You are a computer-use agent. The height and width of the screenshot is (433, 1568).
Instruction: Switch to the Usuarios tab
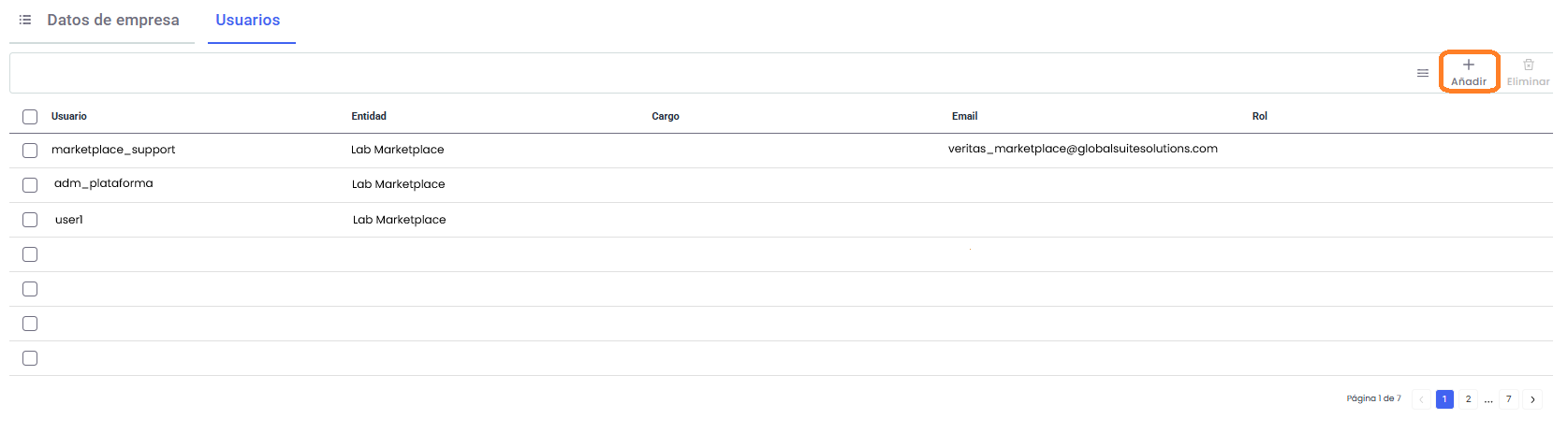coord(248,21)
